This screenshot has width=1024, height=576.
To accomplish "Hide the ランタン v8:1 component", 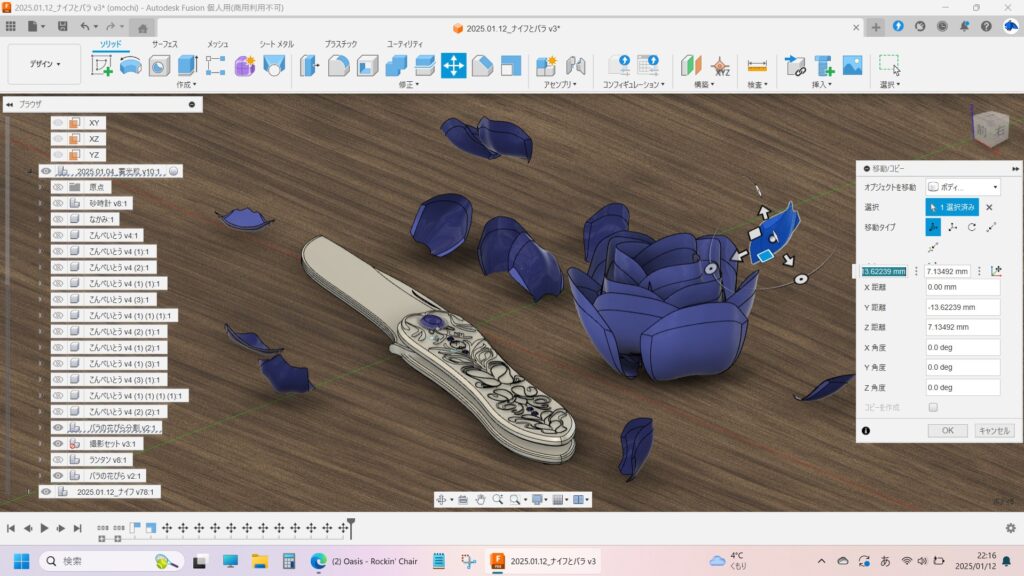I will coord(58,459).
